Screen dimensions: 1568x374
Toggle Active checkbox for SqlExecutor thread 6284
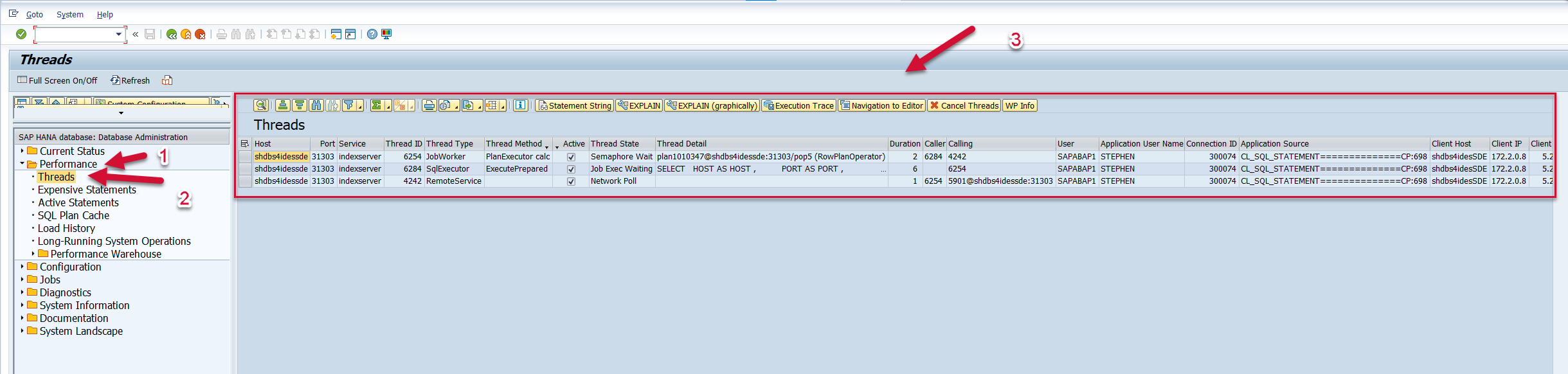(571, 169)
